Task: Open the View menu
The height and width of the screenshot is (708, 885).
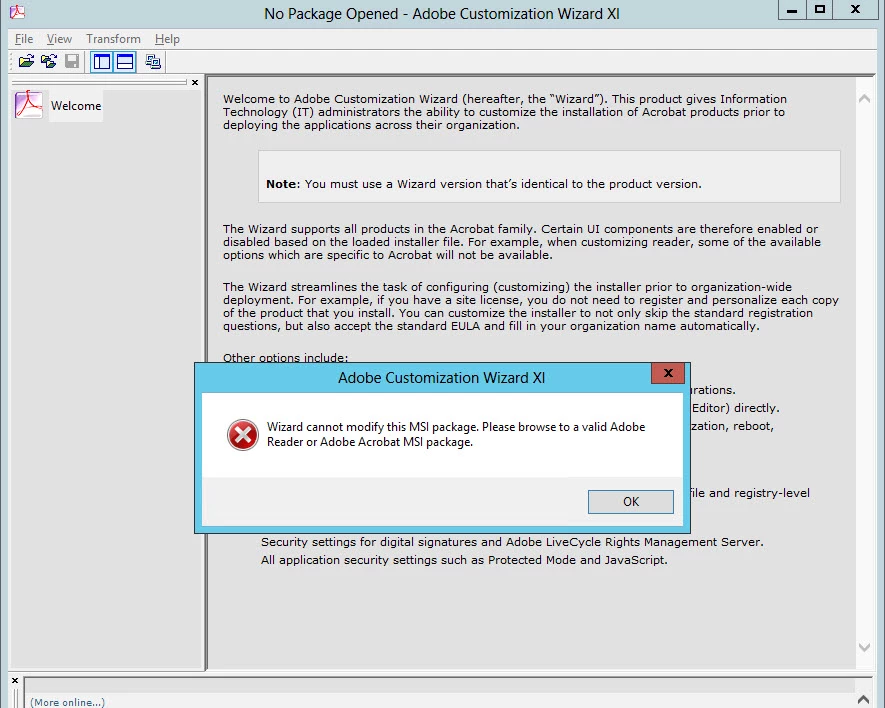Action: (x=59, y=39)
